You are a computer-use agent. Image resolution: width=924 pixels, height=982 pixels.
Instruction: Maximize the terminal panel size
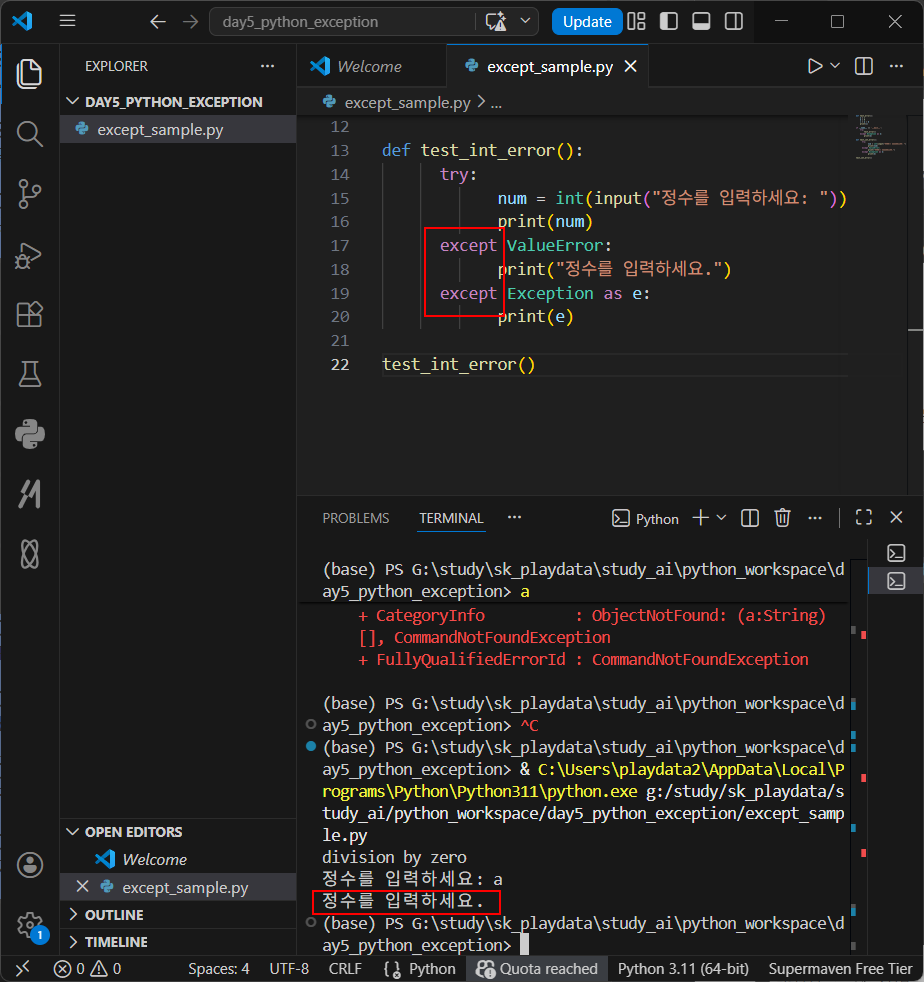pos(864,517)
